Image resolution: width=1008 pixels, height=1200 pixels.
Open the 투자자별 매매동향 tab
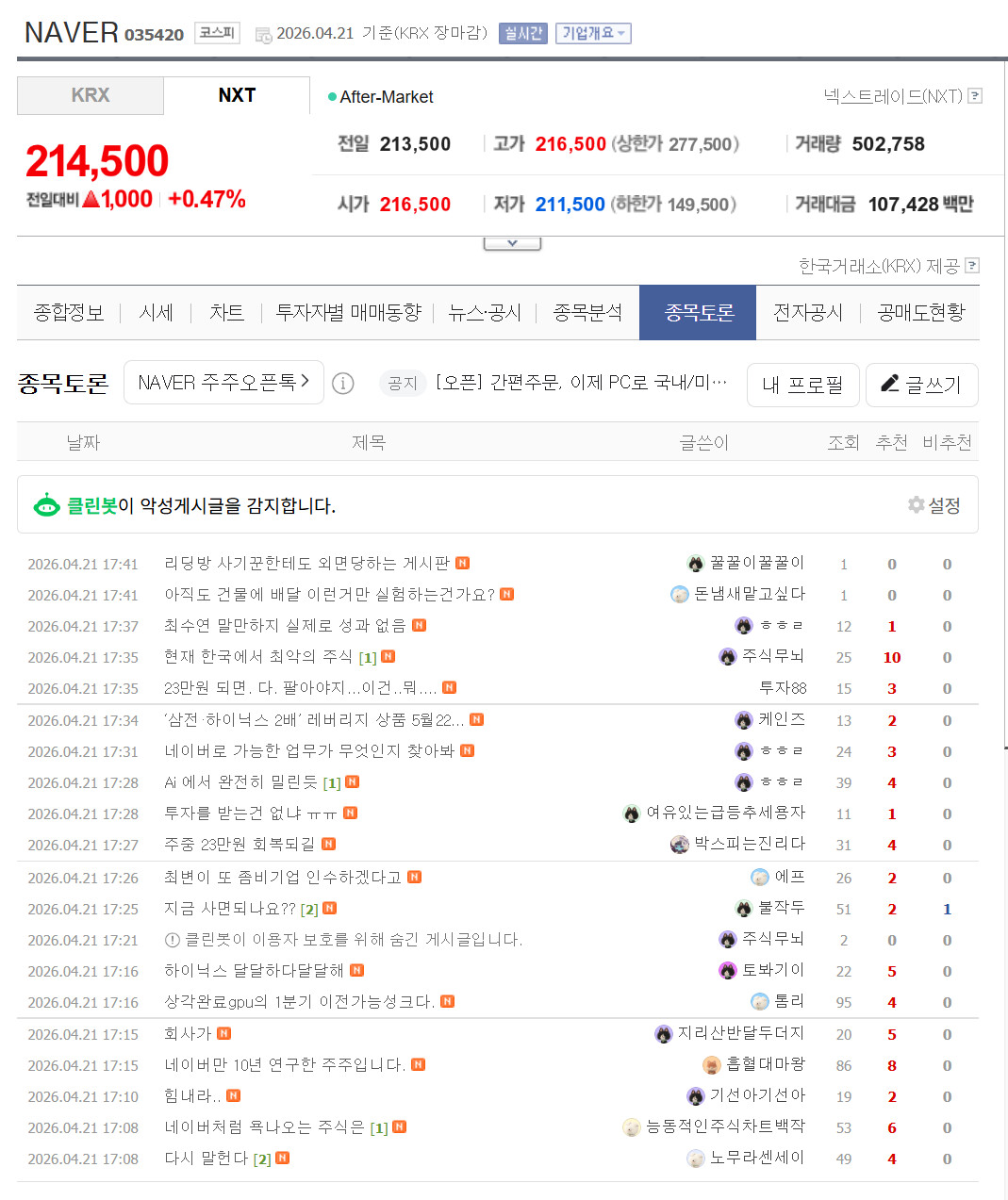tap(348, 312)
